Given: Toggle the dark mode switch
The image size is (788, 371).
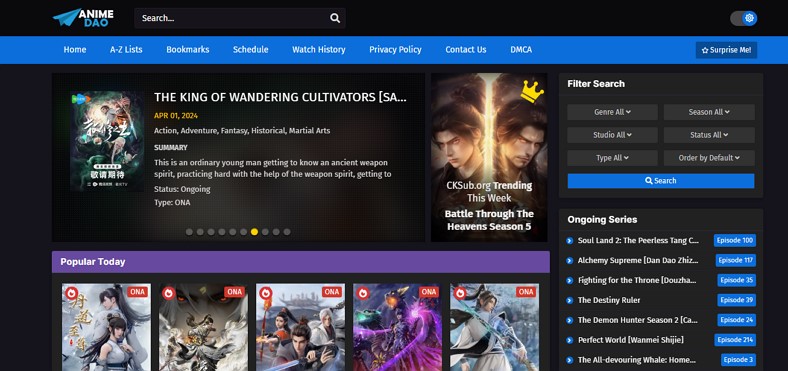Looking at the screenshot, I should (743, 18).
